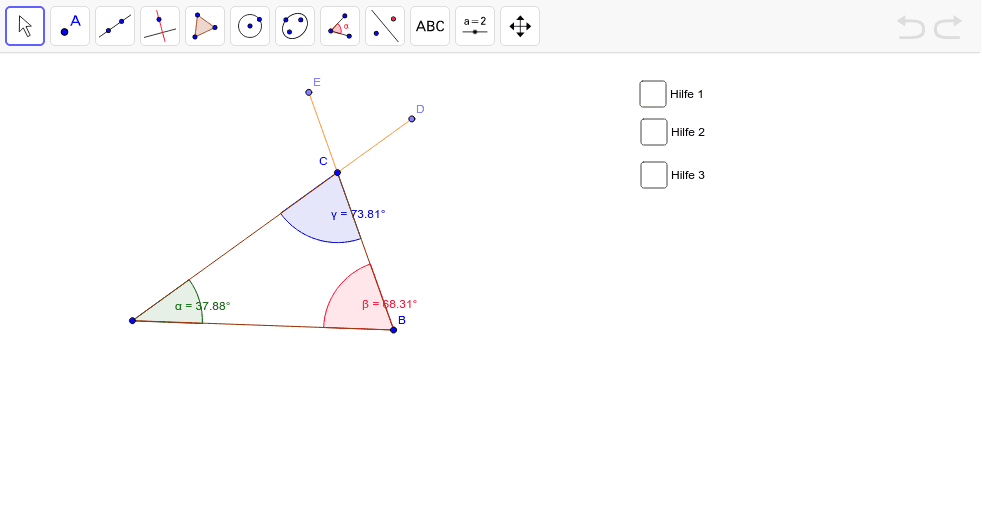Click the unlabeled left triangle vertex
This screenshot has height=506, width=982.
click(132, 321)
